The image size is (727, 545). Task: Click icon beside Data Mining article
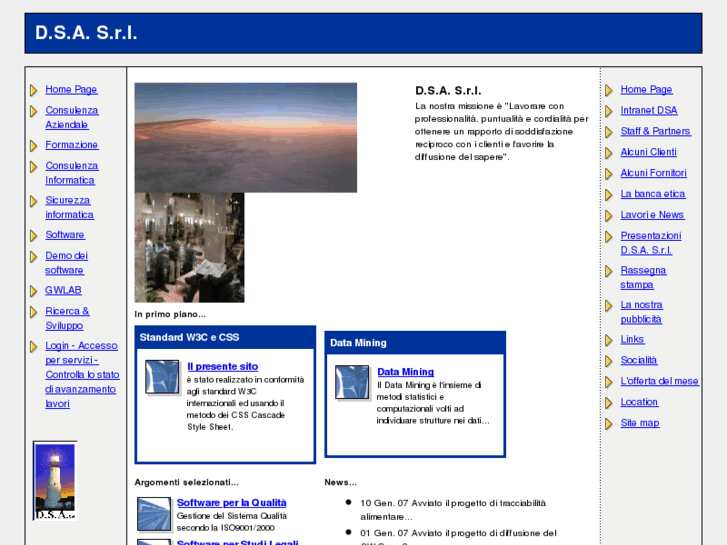point(352,383)
